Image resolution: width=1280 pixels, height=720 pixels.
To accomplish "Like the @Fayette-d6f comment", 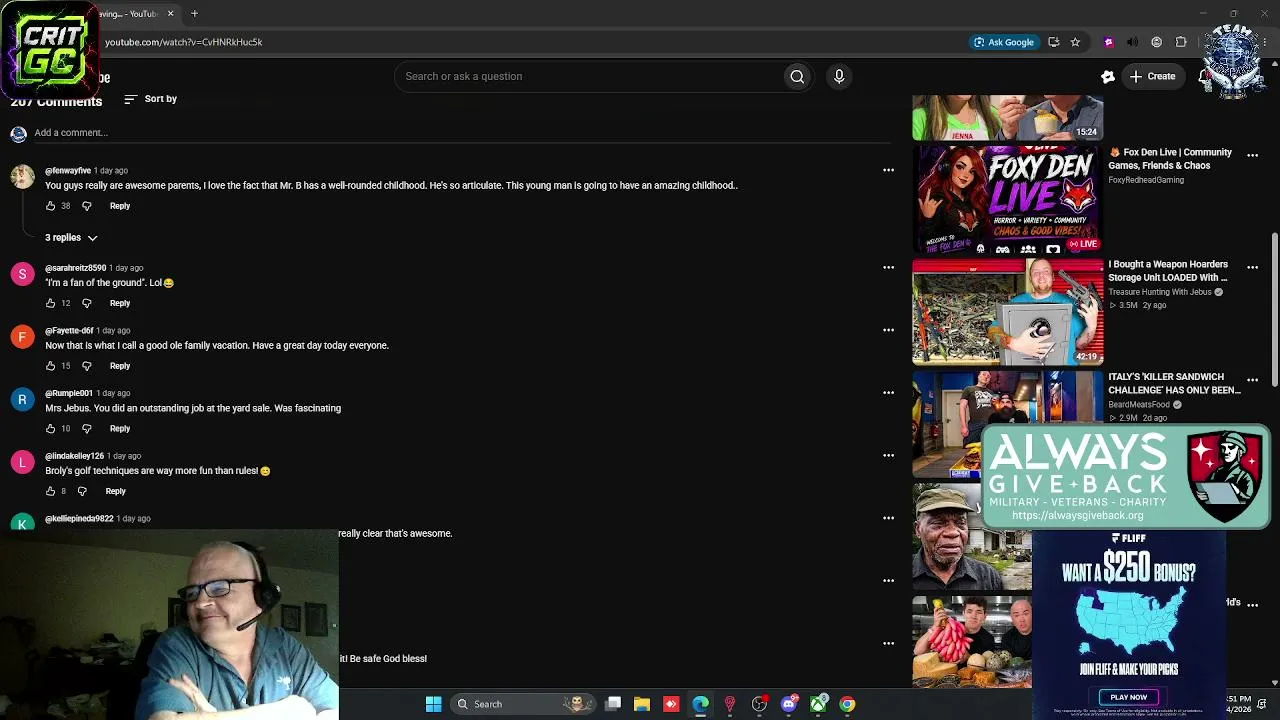I will (50, 366).
